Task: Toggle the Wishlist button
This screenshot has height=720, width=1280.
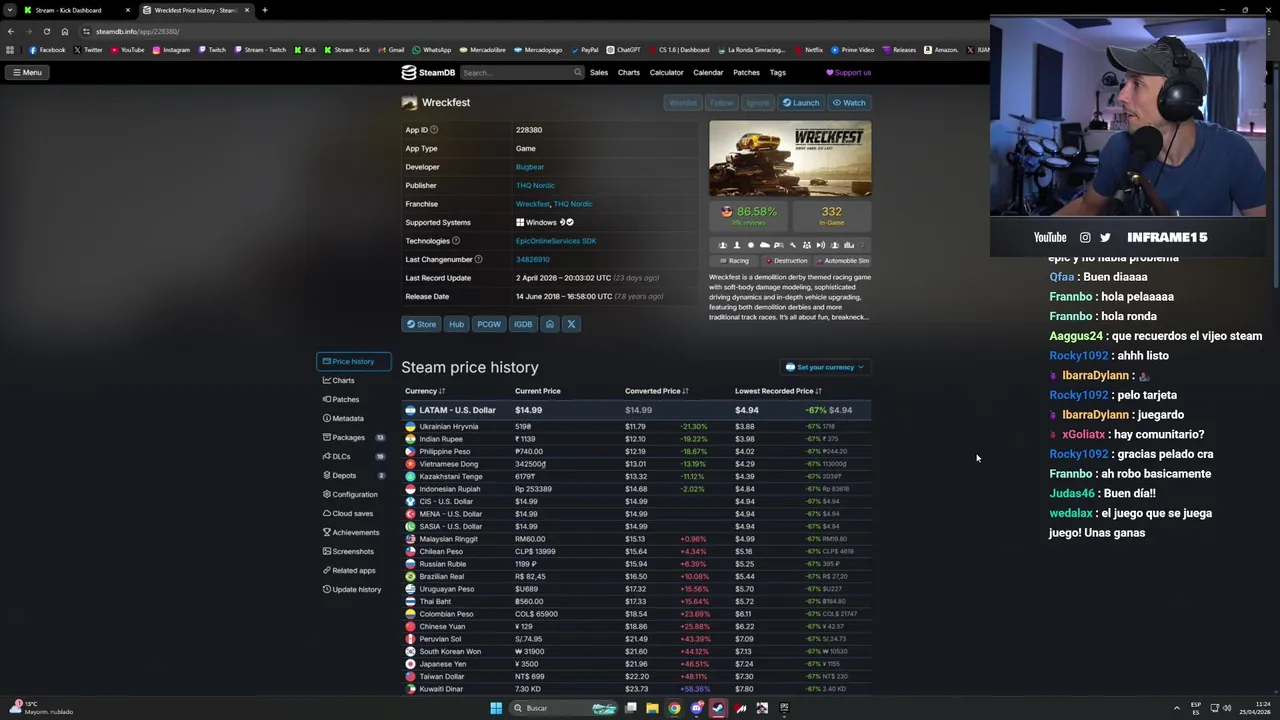Action: pos(682,102)
